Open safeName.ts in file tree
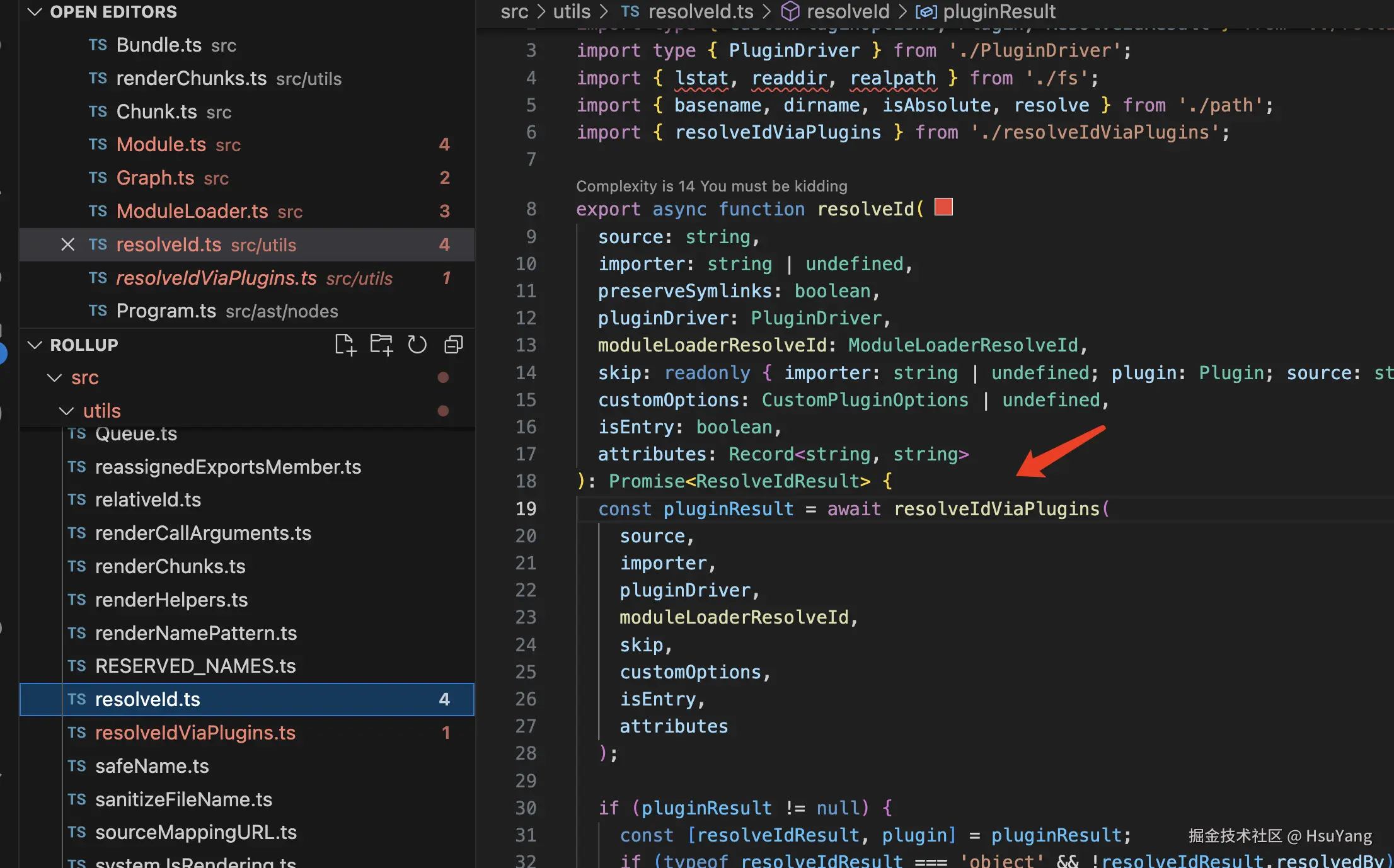The width and height of the screenshot is (1394, 868). point(152,766)
